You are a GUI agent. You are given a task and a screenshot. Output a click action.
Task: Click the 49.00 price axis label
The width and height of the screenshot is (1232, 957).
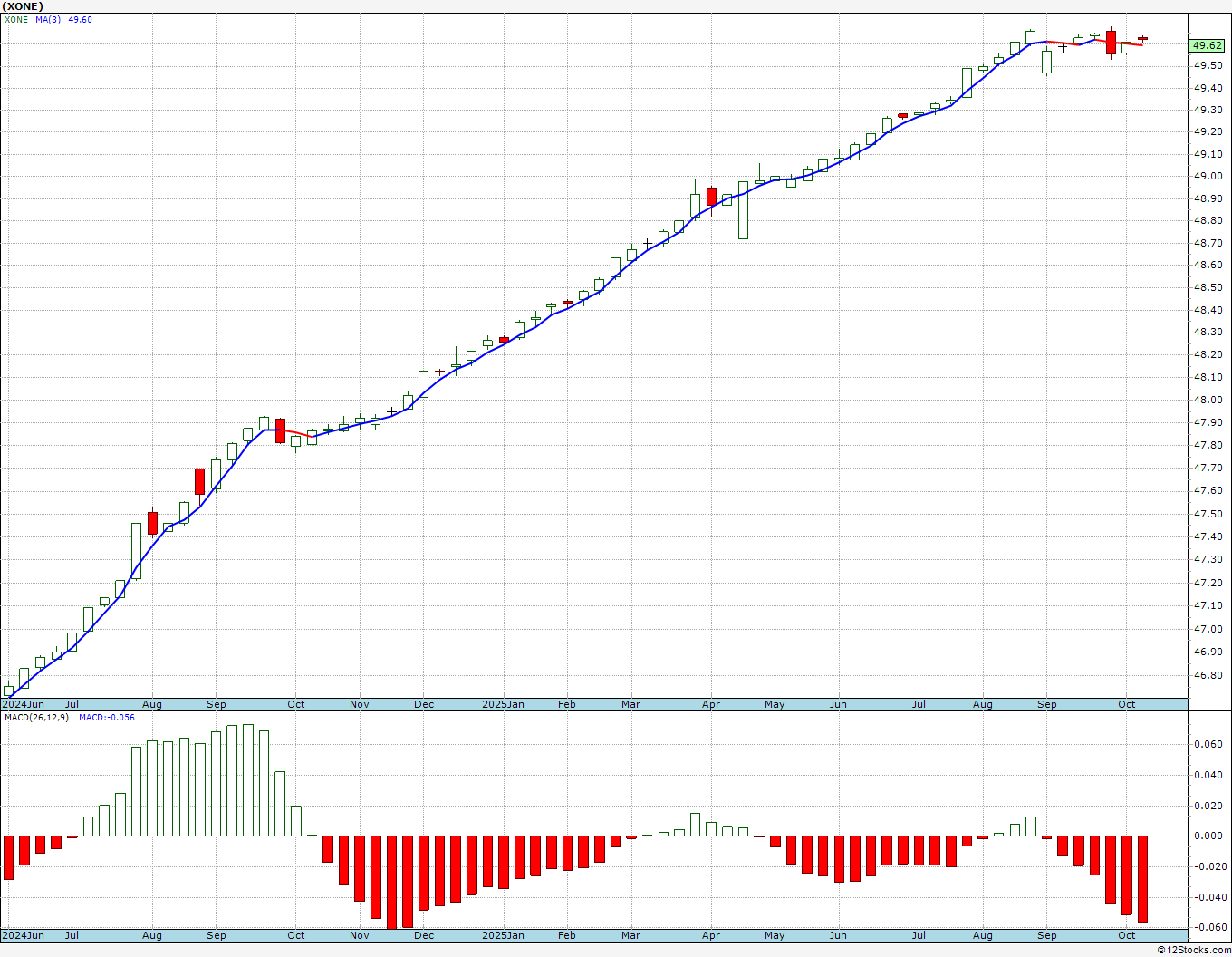(1207, 177)
